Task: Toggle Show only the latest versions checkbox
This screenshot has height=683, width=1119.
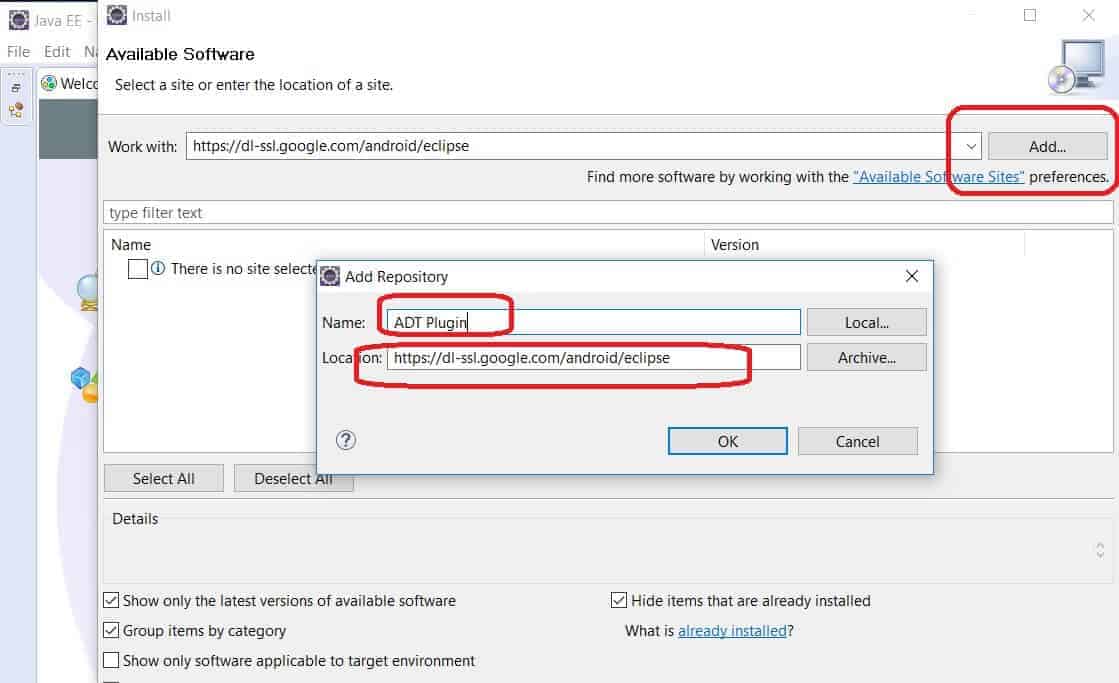Action: click(111, 600)
